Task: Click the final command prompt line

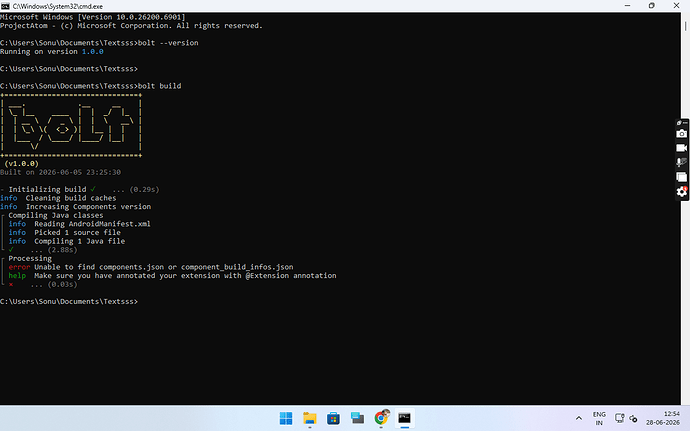Action: 69,302
